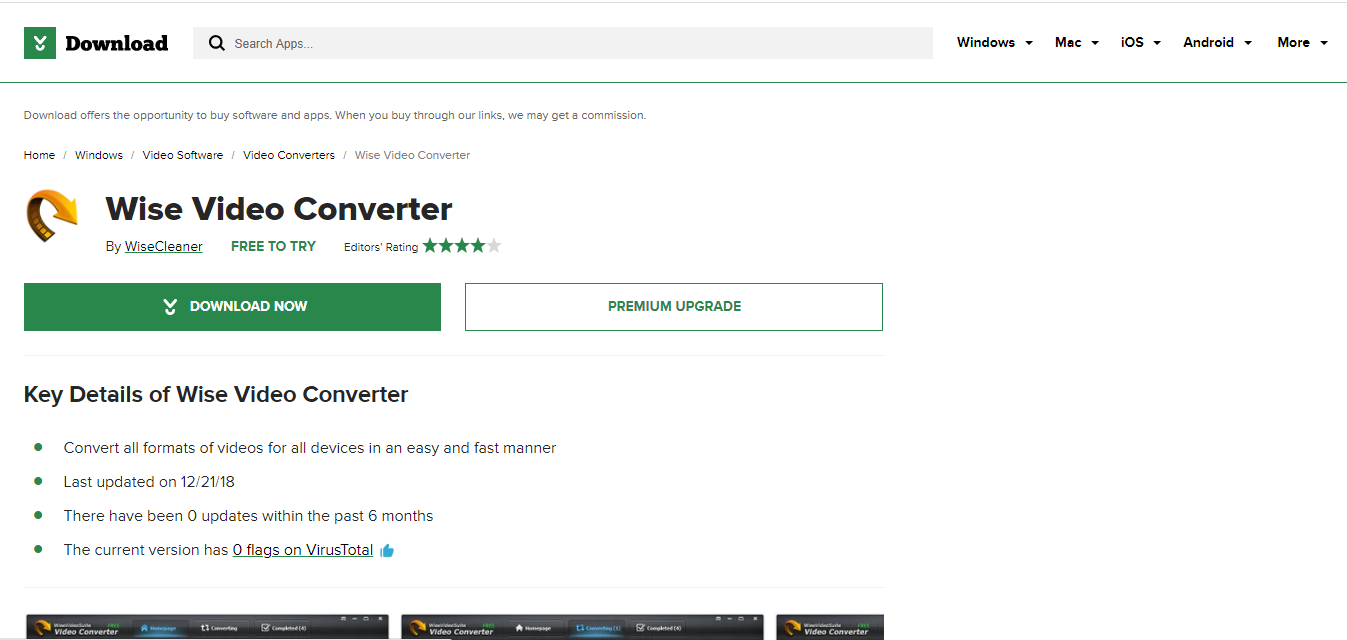1347x640 pixels.
Task: Click the Premium Upgrade button
Action: (x=674, y=307)
